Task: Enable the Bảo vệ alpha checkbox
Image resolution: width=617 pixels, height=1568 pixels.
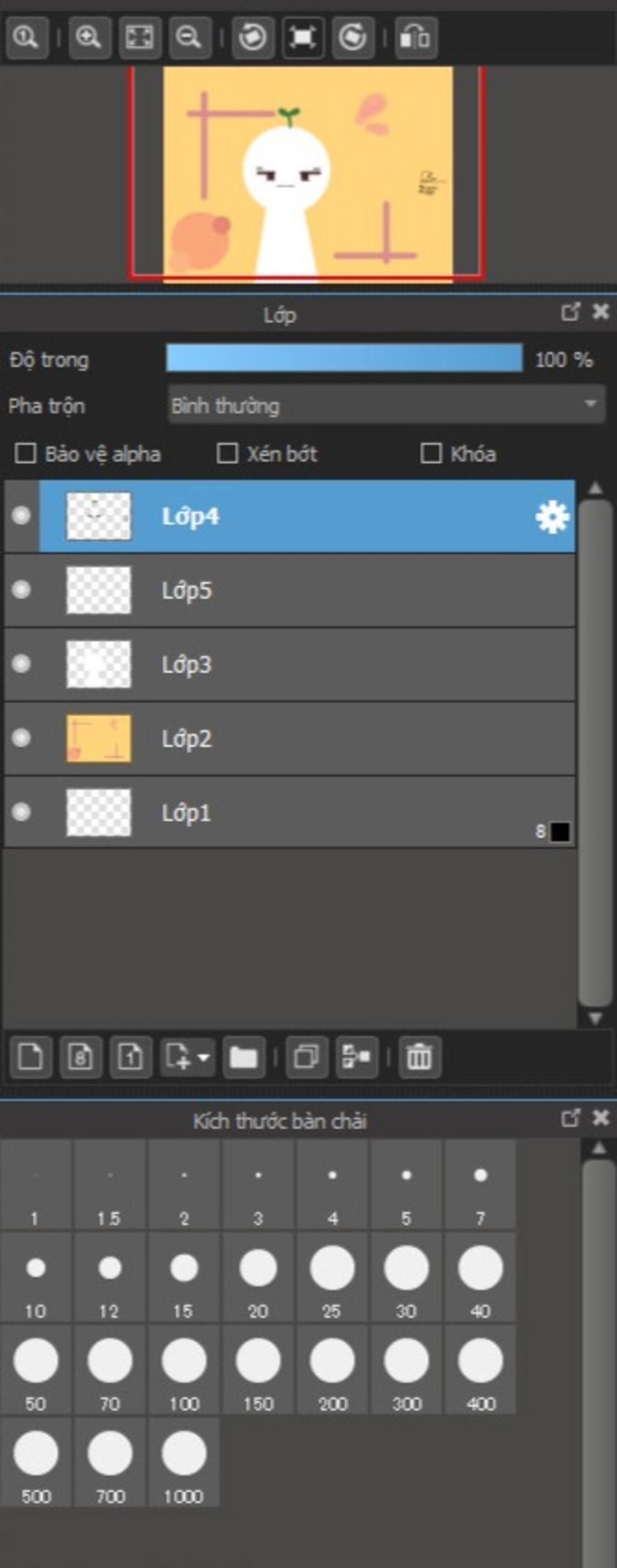Action: coord(25,454)
